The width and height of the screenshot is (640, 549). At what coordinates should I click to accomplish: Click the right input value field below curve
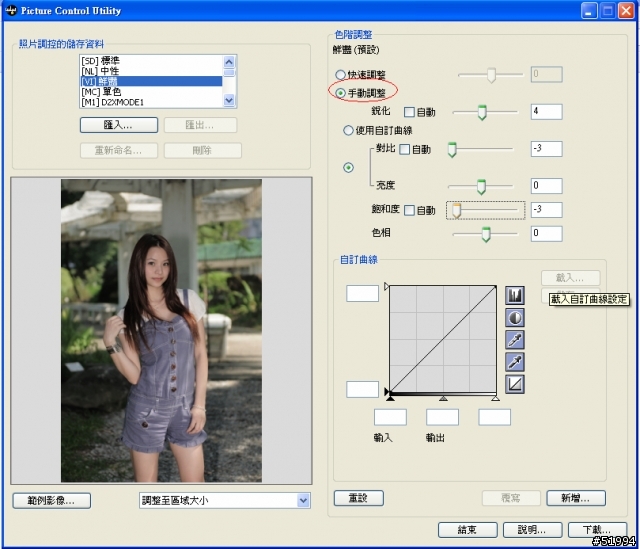pos(495,417)
